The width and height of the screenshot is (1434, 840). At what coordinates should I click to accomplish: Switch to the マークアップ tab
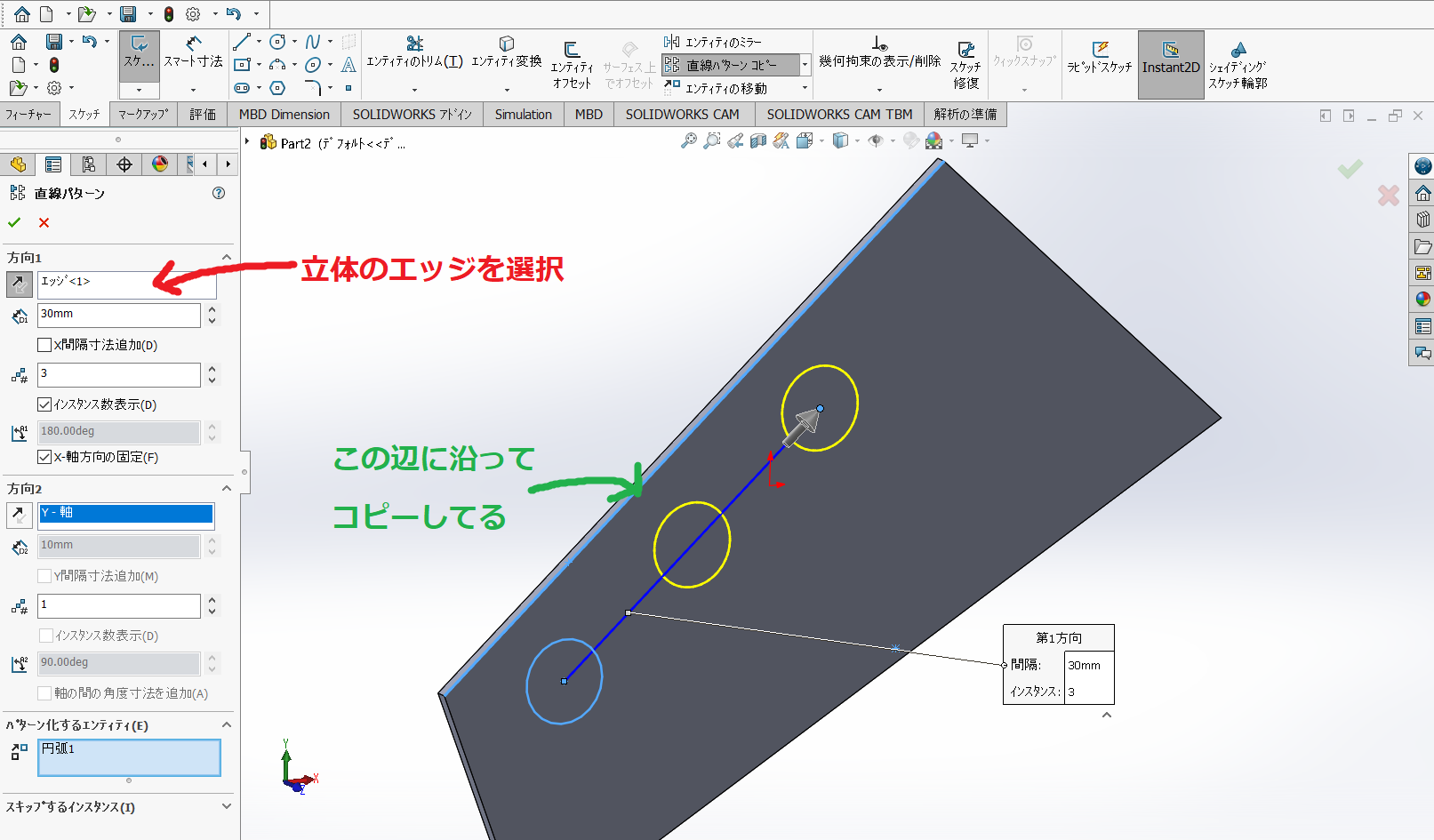(143, 115)
